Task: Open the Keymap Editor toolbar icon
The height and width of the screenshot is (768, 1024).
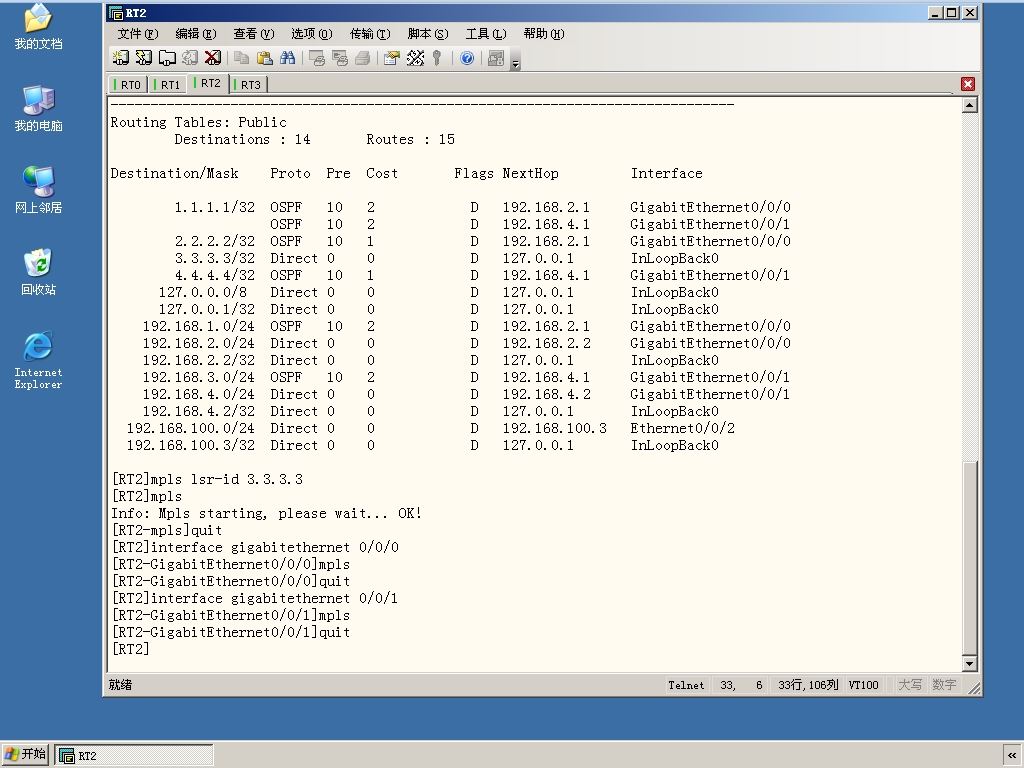Action: tap(415, 58)
